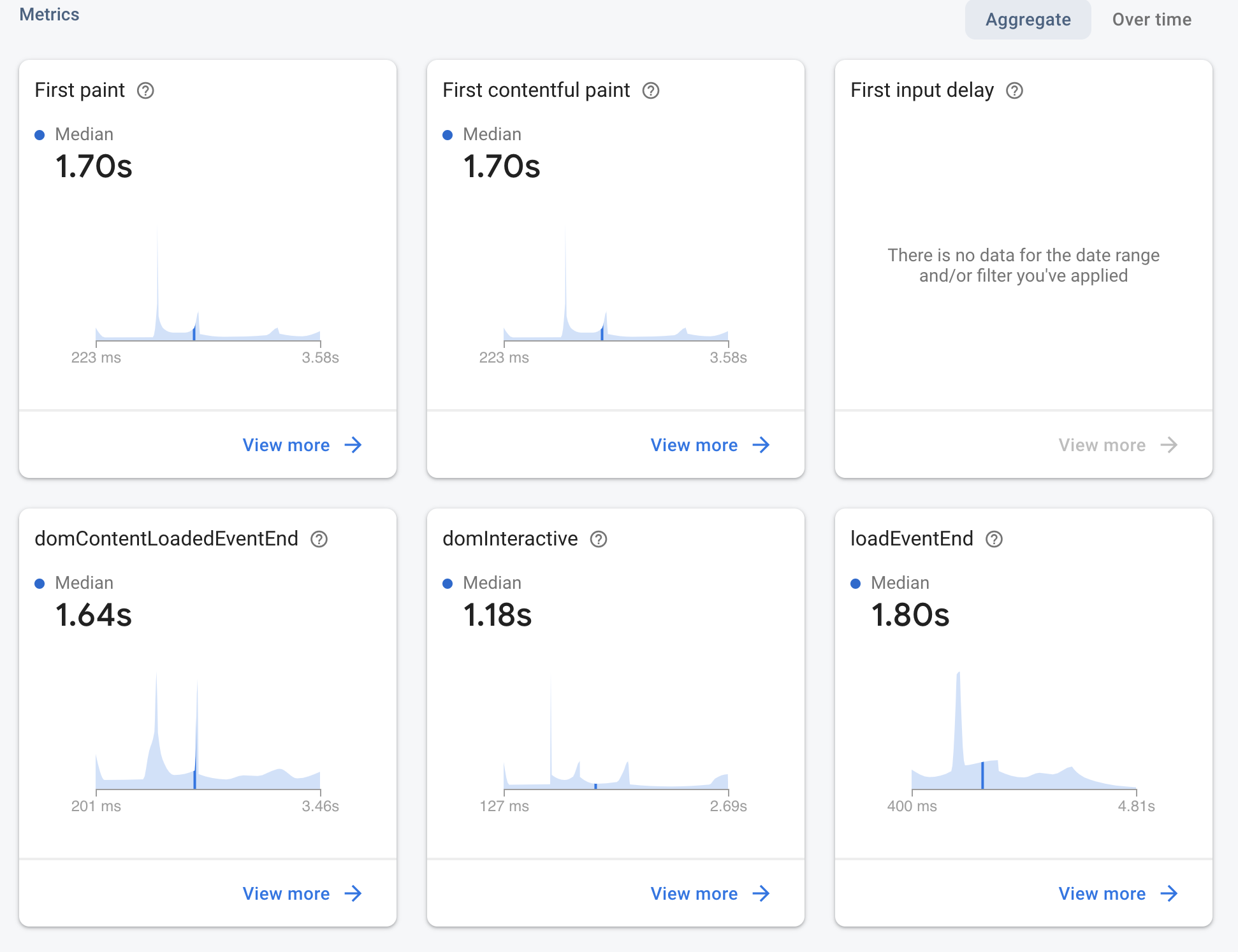1238x952 pixels.
Task: Click the 127 ms axis label
Action: pyautogui.click(x=504, y=806)
